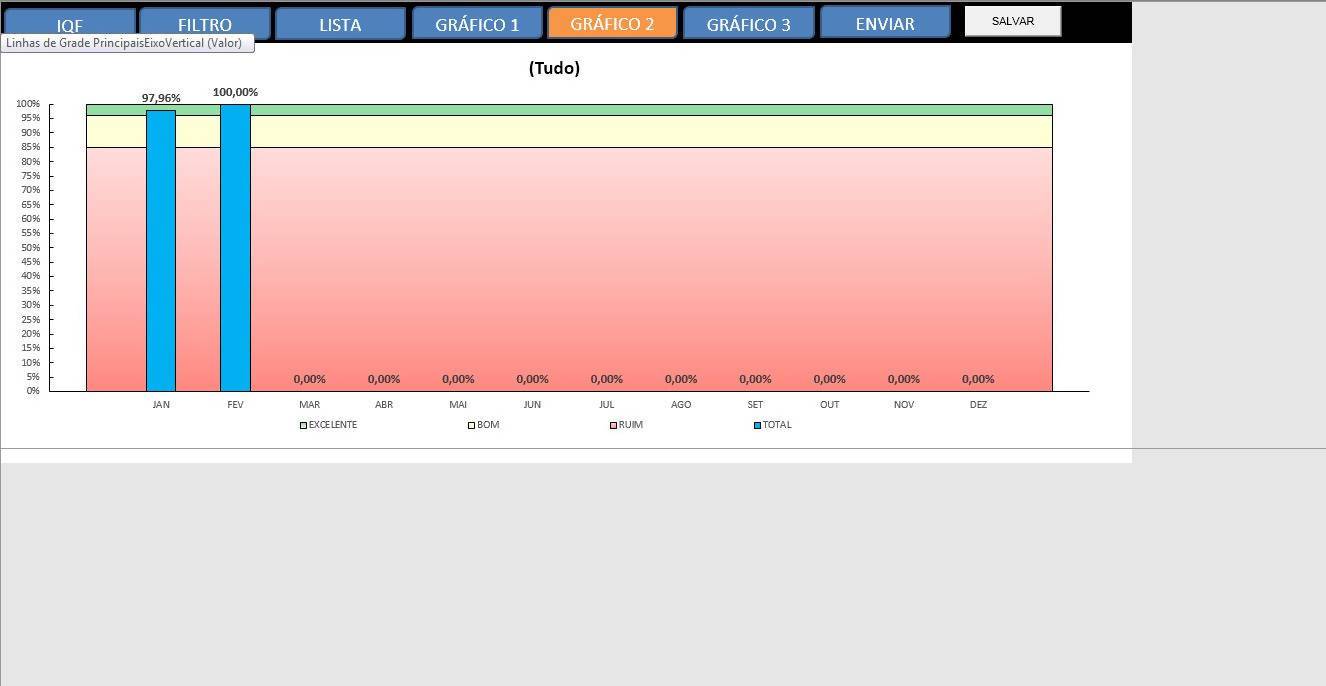Select the GRÁFICO 2 tab
Image resolution: width=1326 pixels, height=686 pixels.
tap(612, 23)
